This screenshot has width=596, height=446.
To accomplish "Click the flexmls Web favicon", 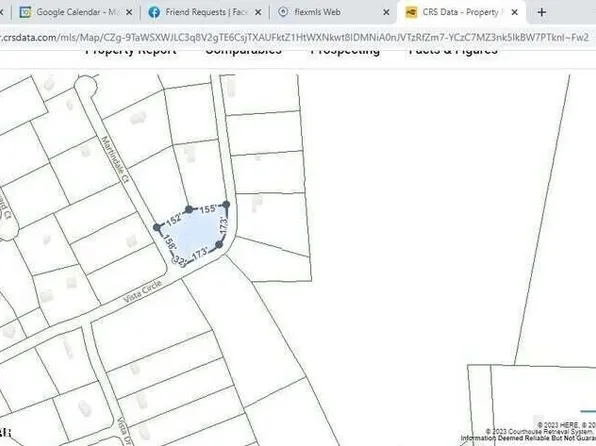I will tap(283, 12).
